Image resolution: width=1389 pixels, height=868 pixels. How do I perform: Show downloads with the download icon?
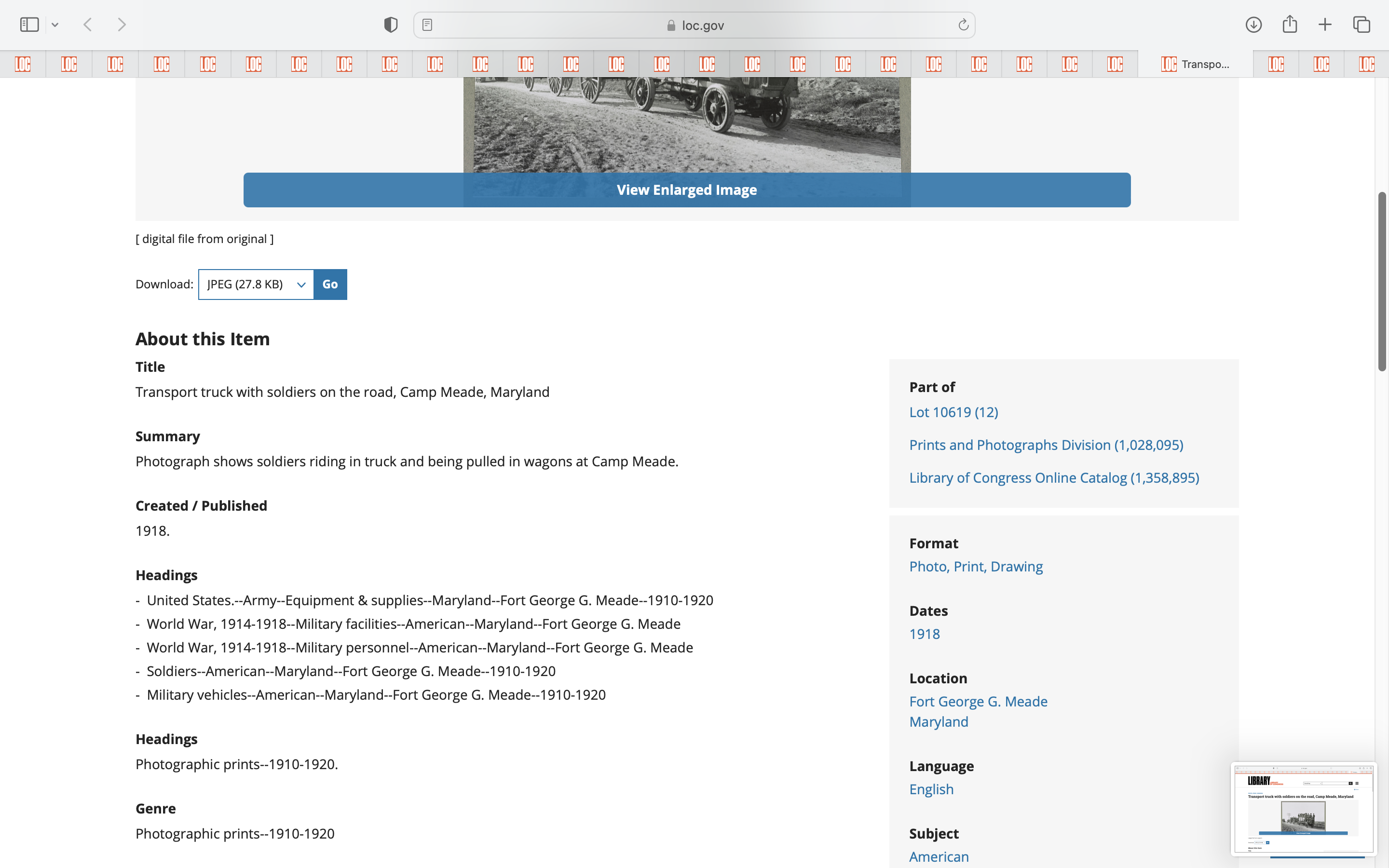[x=1253, y=25]
